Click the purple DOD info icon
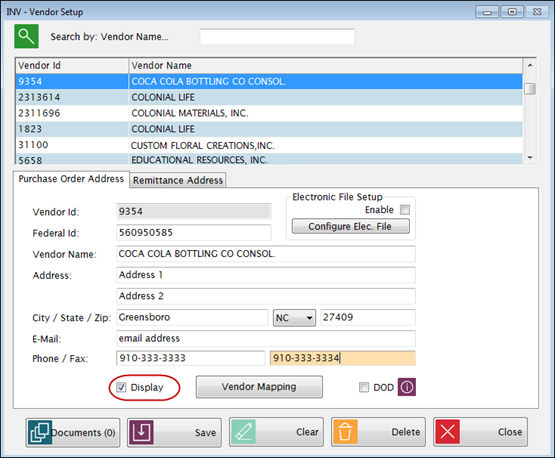Image resolution: width=555 pixels, height=458 pixels. (407, 387)
